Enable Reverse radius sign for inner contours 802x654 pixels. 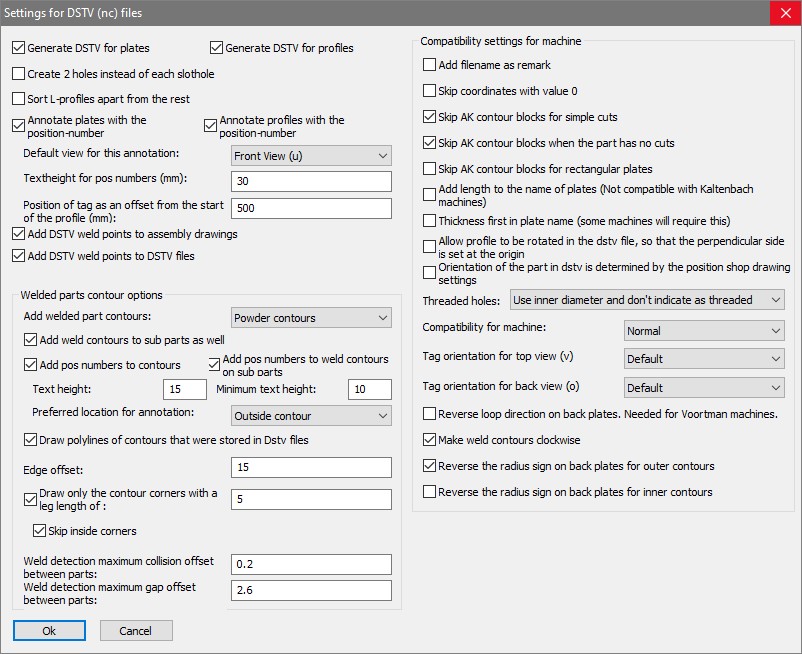(x=429, y=492)
